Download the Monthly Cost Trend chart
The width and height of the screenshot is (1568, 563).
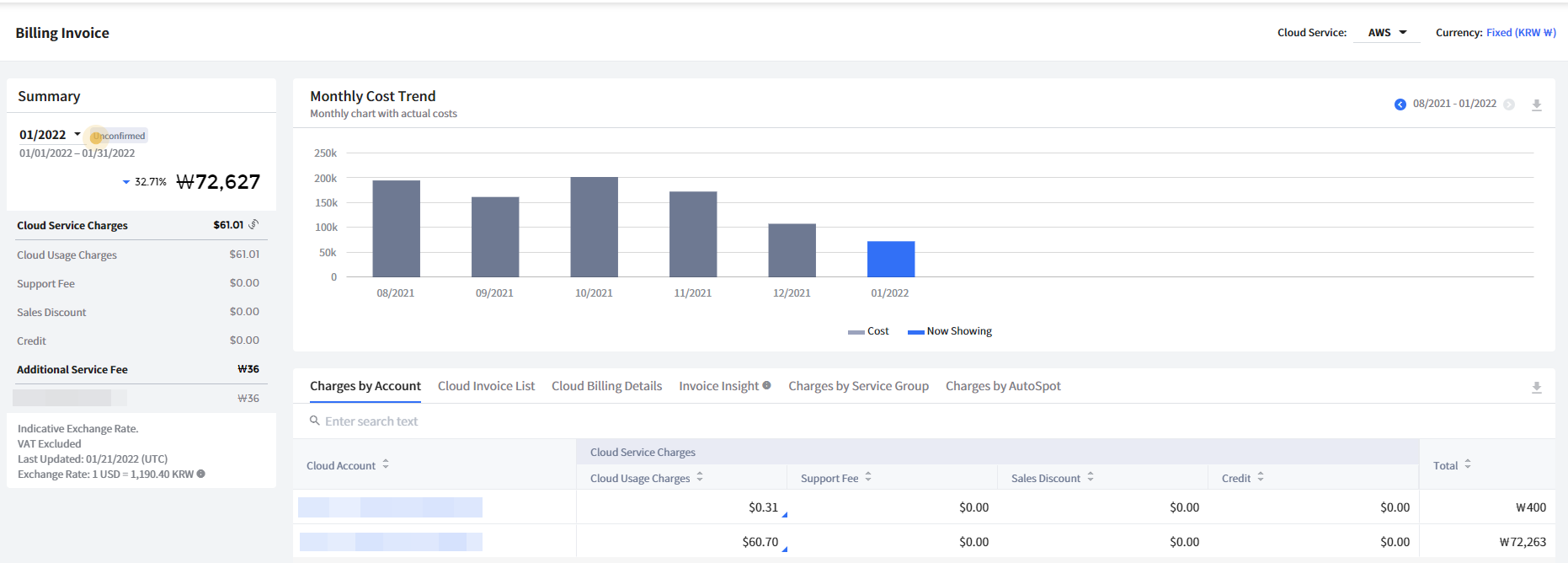coord(1536,105)
